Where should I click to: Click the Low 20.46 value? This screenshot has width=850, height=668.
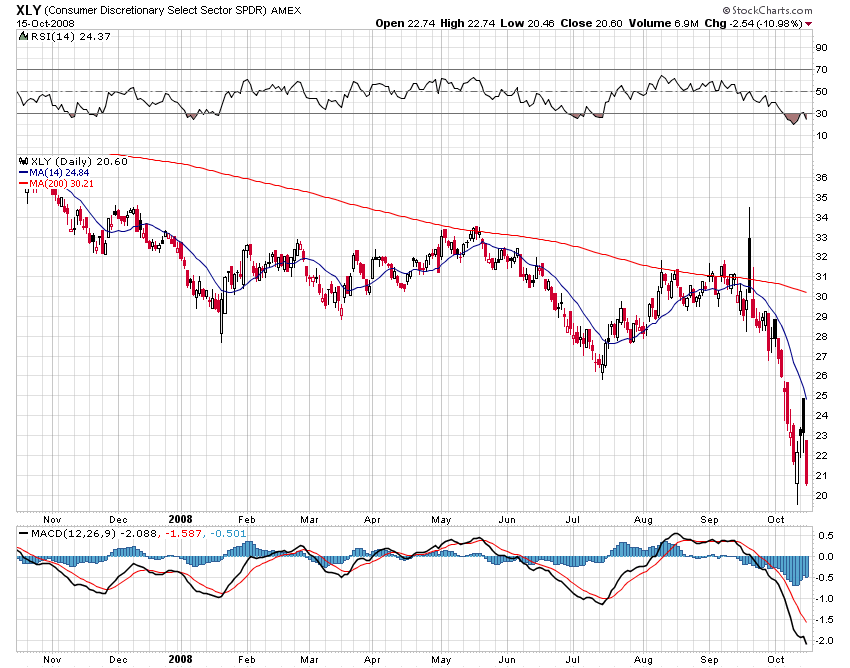pyautogui.click(x=527, y=23)
